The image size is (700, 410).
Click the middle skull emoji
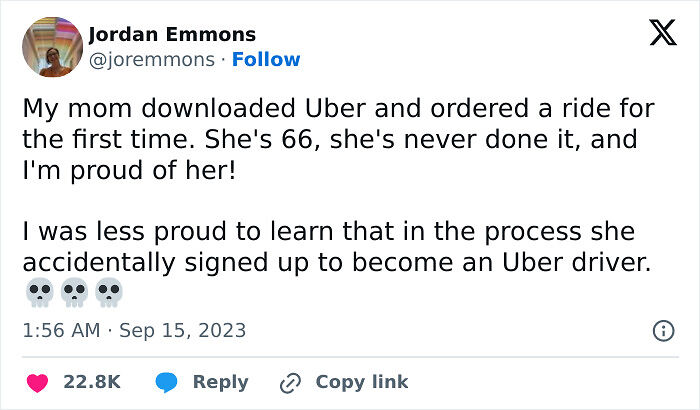(72, 292)
